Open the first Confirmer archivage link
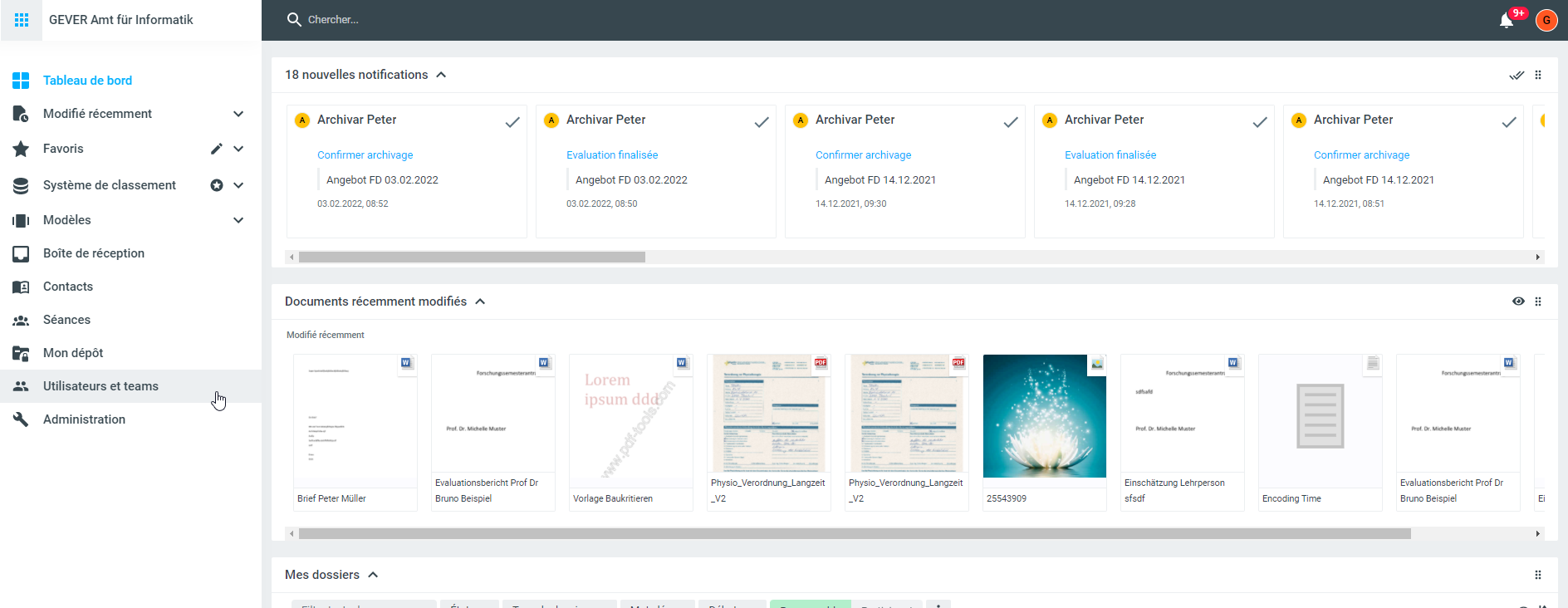Screen dimensions: 1568x608 pos(365,155)
